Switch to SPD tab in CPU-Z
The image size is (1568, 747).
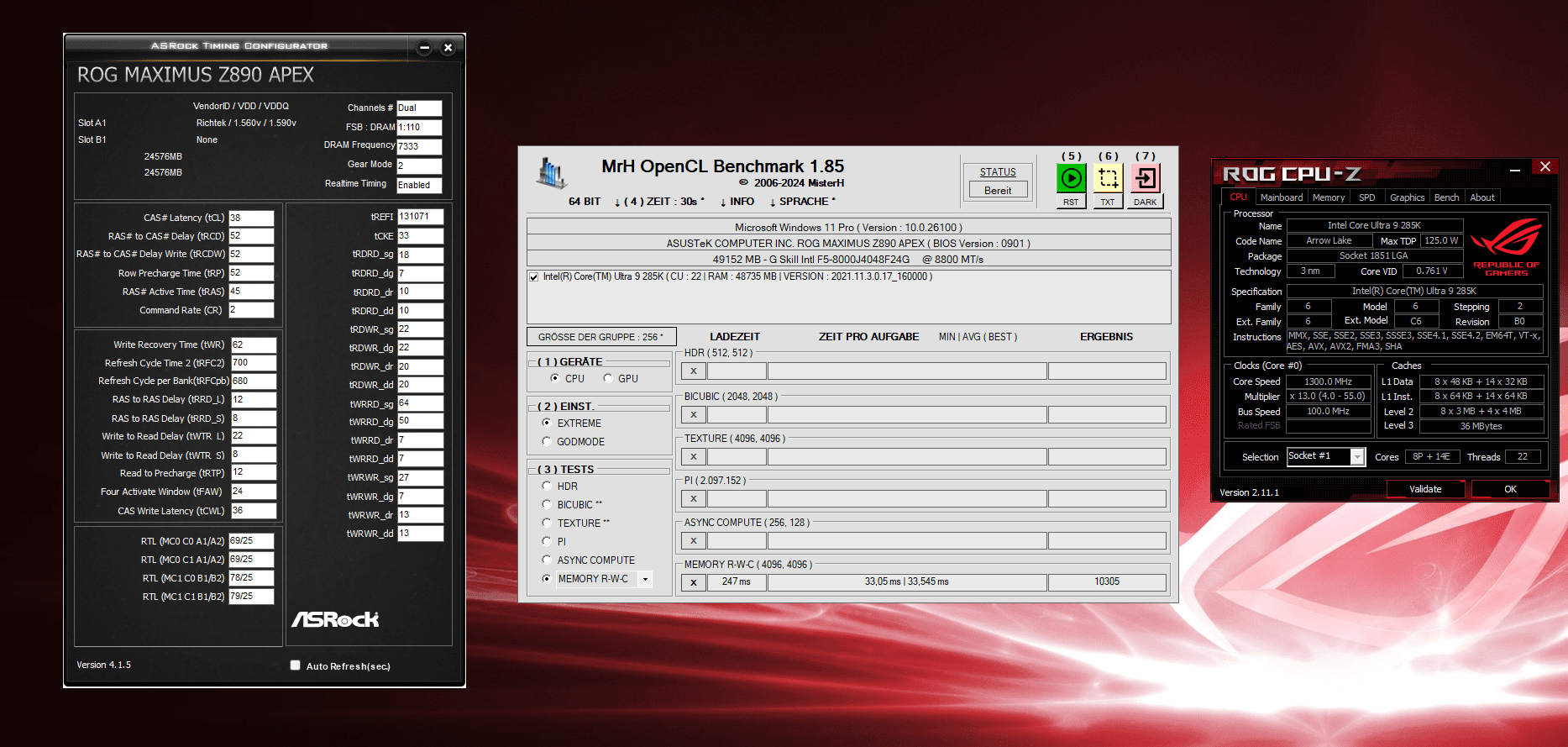(1367, 197)
